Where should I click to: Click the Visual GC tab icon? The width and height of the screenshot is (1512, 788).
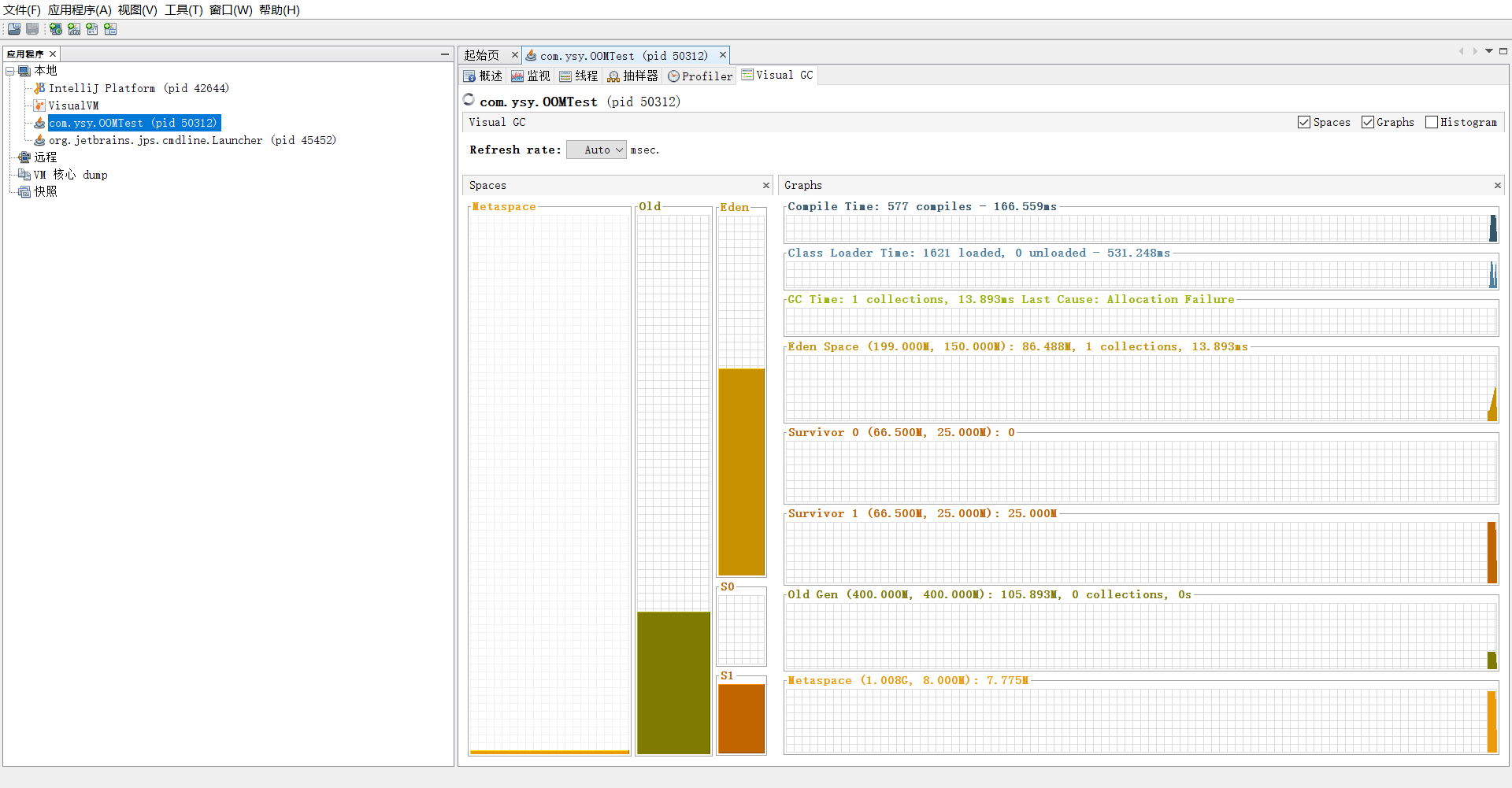747,75
